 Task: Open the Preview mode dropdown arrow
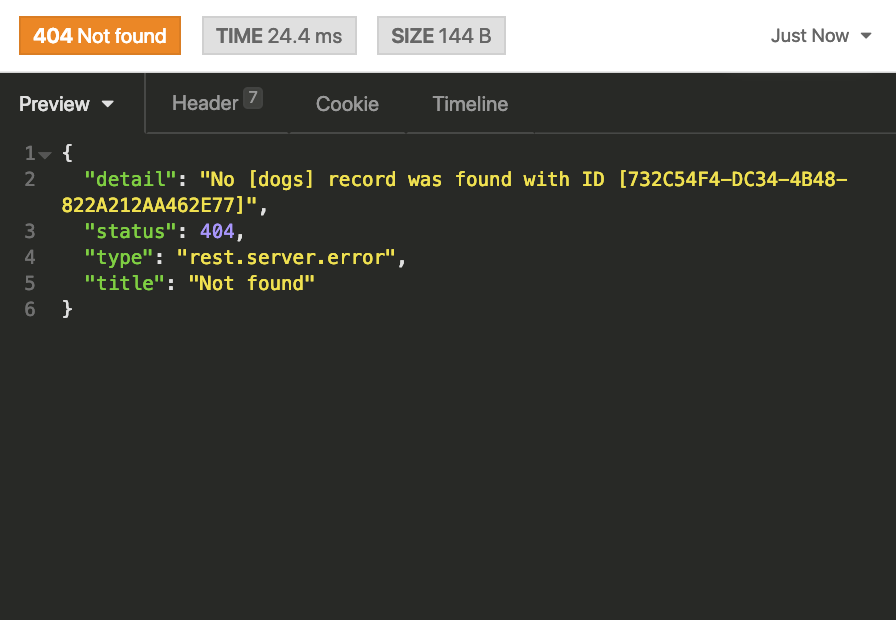(107, 105)
